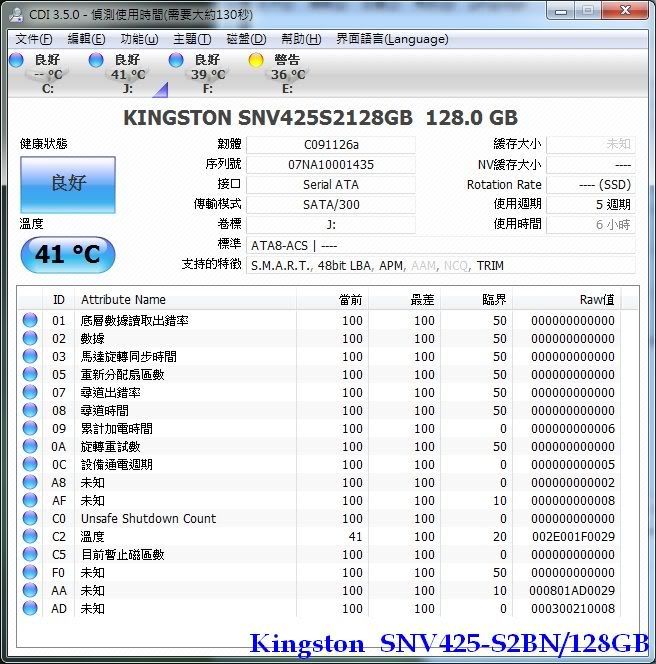Screen dimensions: 656x664
Task: Click the power-on count field 5 週期
Action: point(591,205)
